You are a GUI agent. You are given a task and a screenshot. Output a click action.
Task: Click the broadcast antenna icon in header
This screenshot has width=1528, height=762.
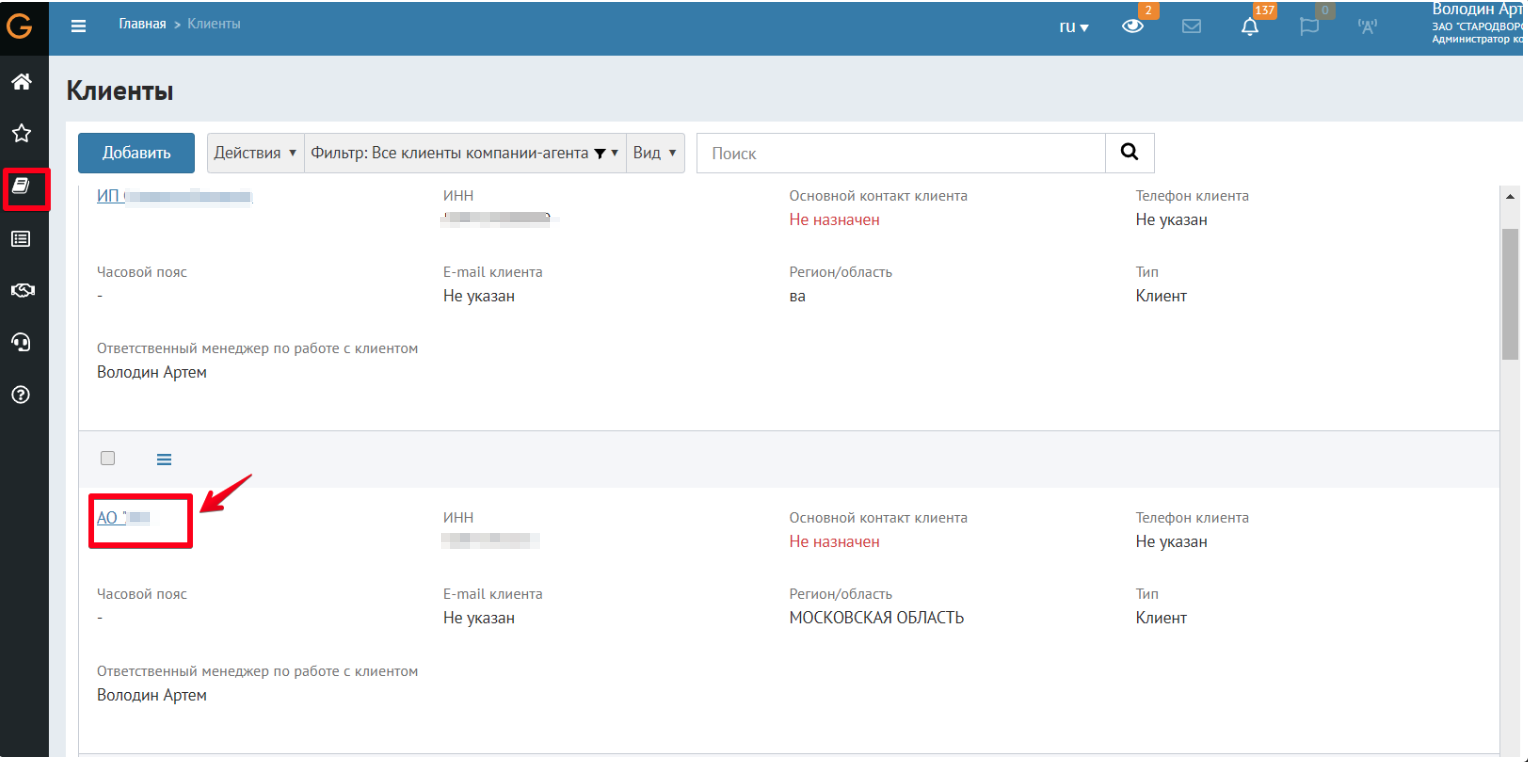pyautogui.click(x=1368, y=27)
